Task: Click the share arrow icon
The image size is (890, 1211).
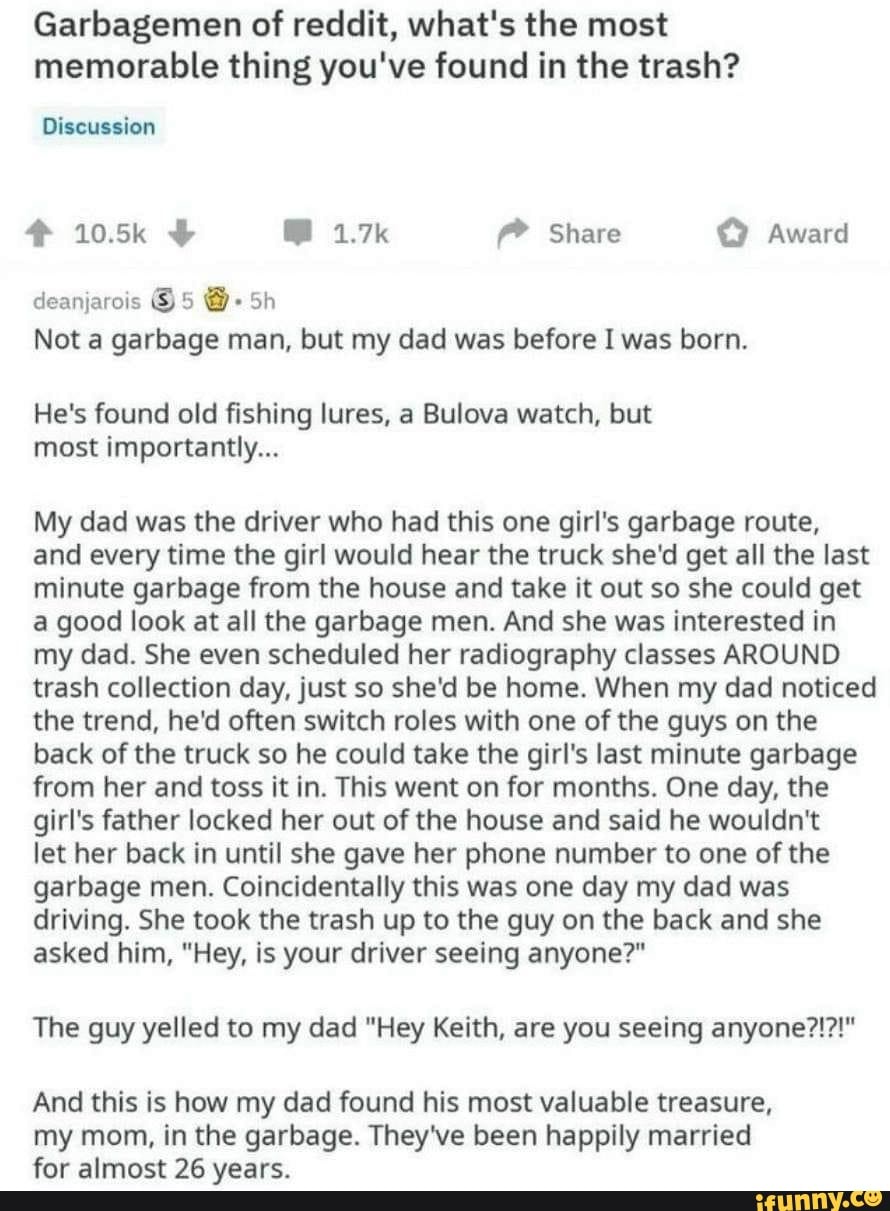Action: tap(513, 231)
